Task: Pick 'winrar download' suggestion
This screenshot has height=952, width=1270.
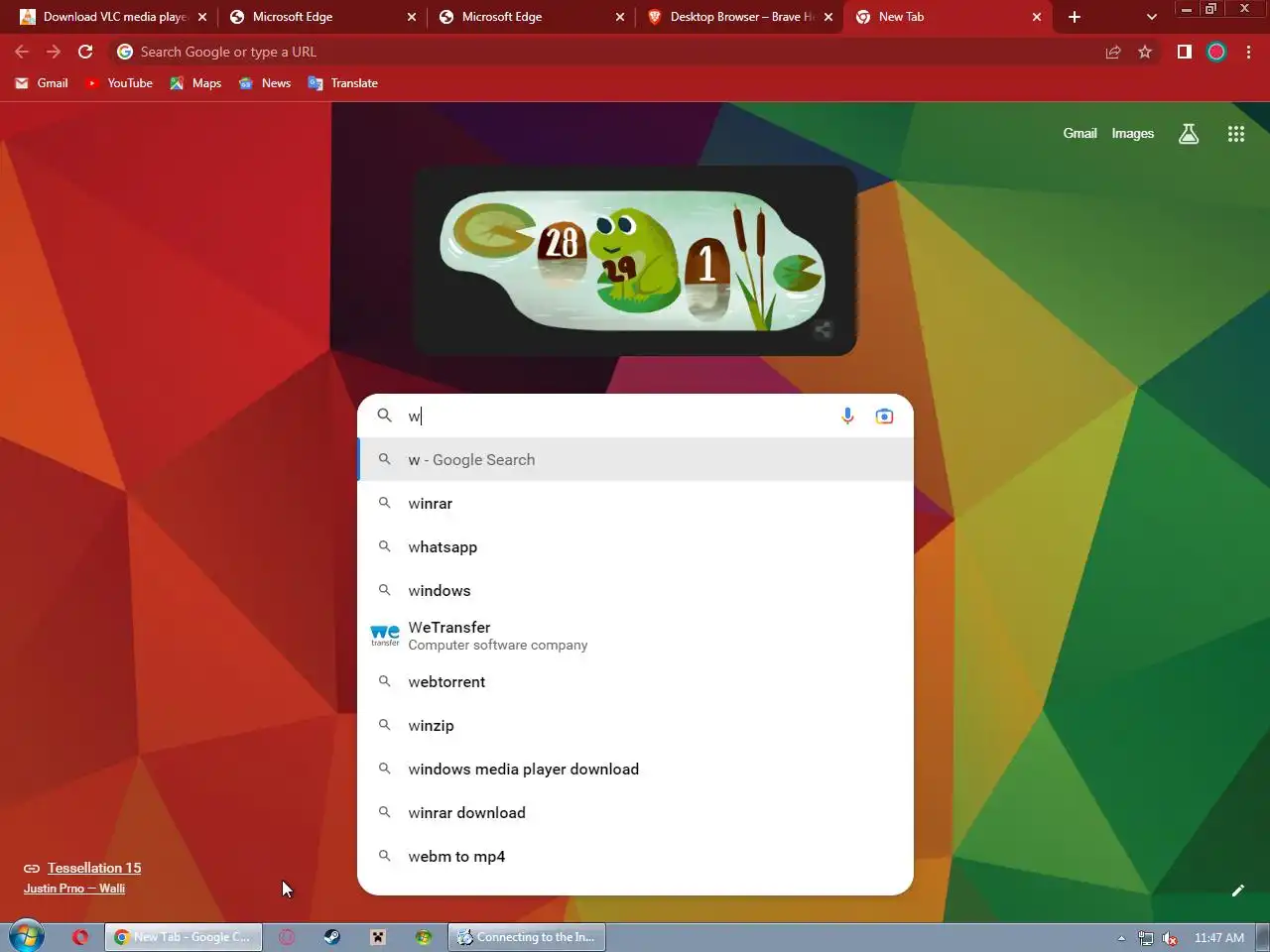Action: click(x=635, y=813)
